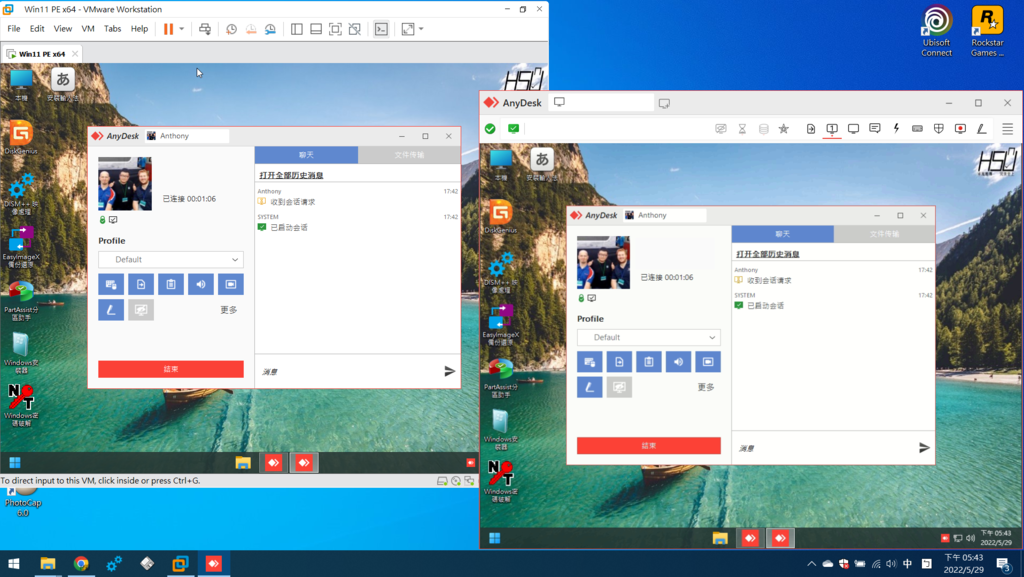Revert the VM to its previous snapshot
The height and width of the screenshot is (577, 1024).
251,29
